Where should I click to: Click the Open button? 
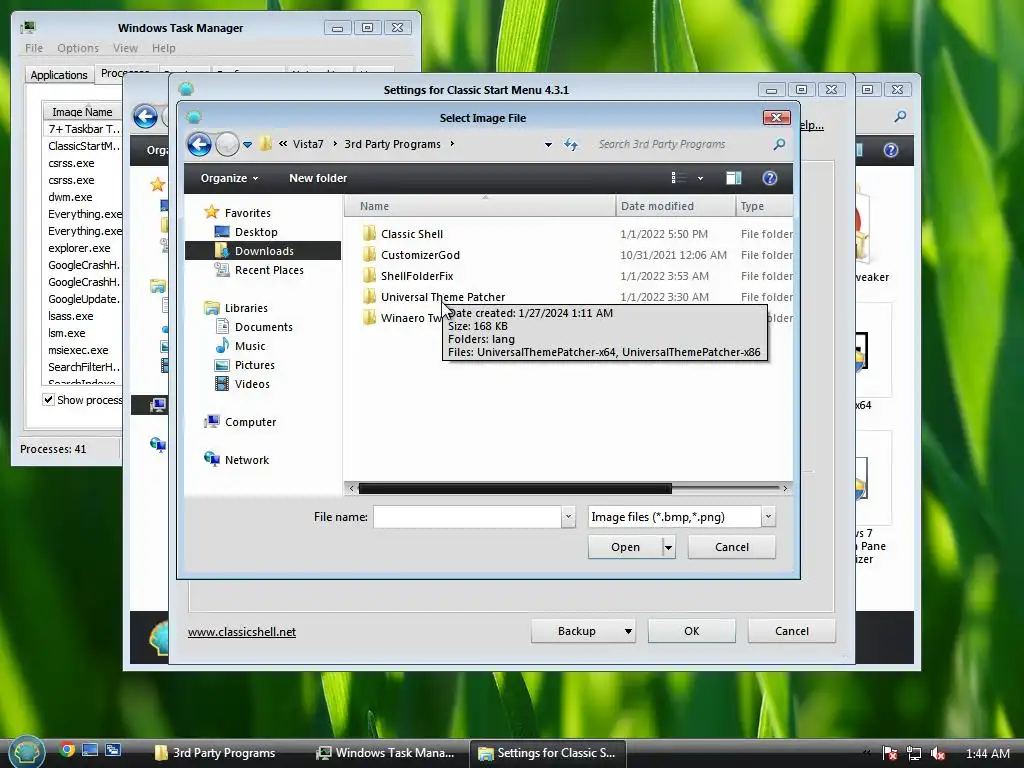(625, 547)
